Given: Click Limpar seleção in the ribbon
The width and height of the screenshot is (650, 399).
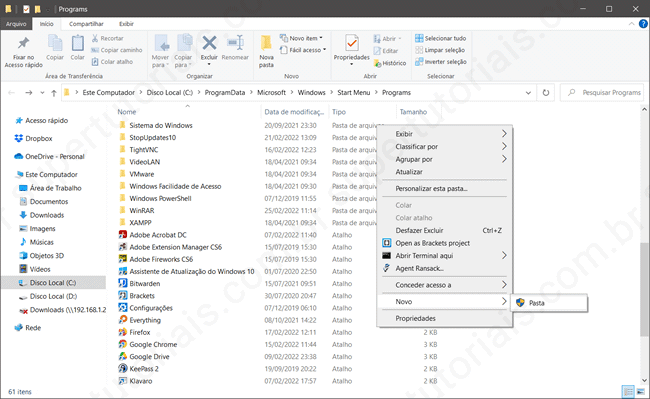Looking at the screenshot, I should tap(440, 50).
